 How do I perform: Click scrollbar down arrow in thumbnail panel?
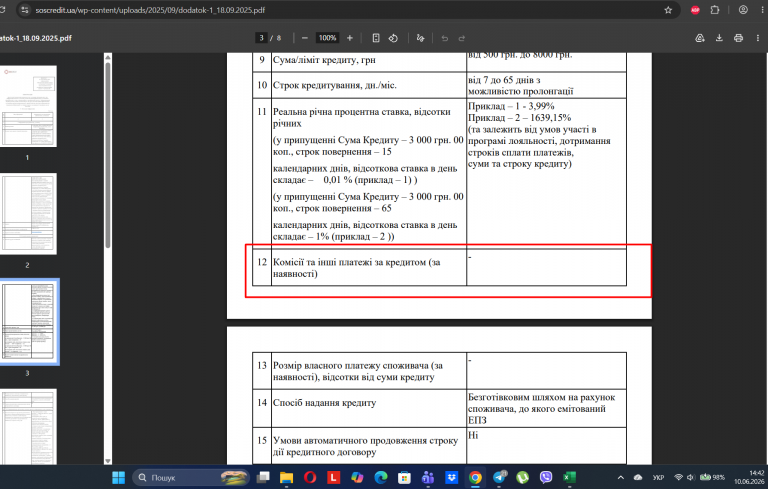(108, 461)
